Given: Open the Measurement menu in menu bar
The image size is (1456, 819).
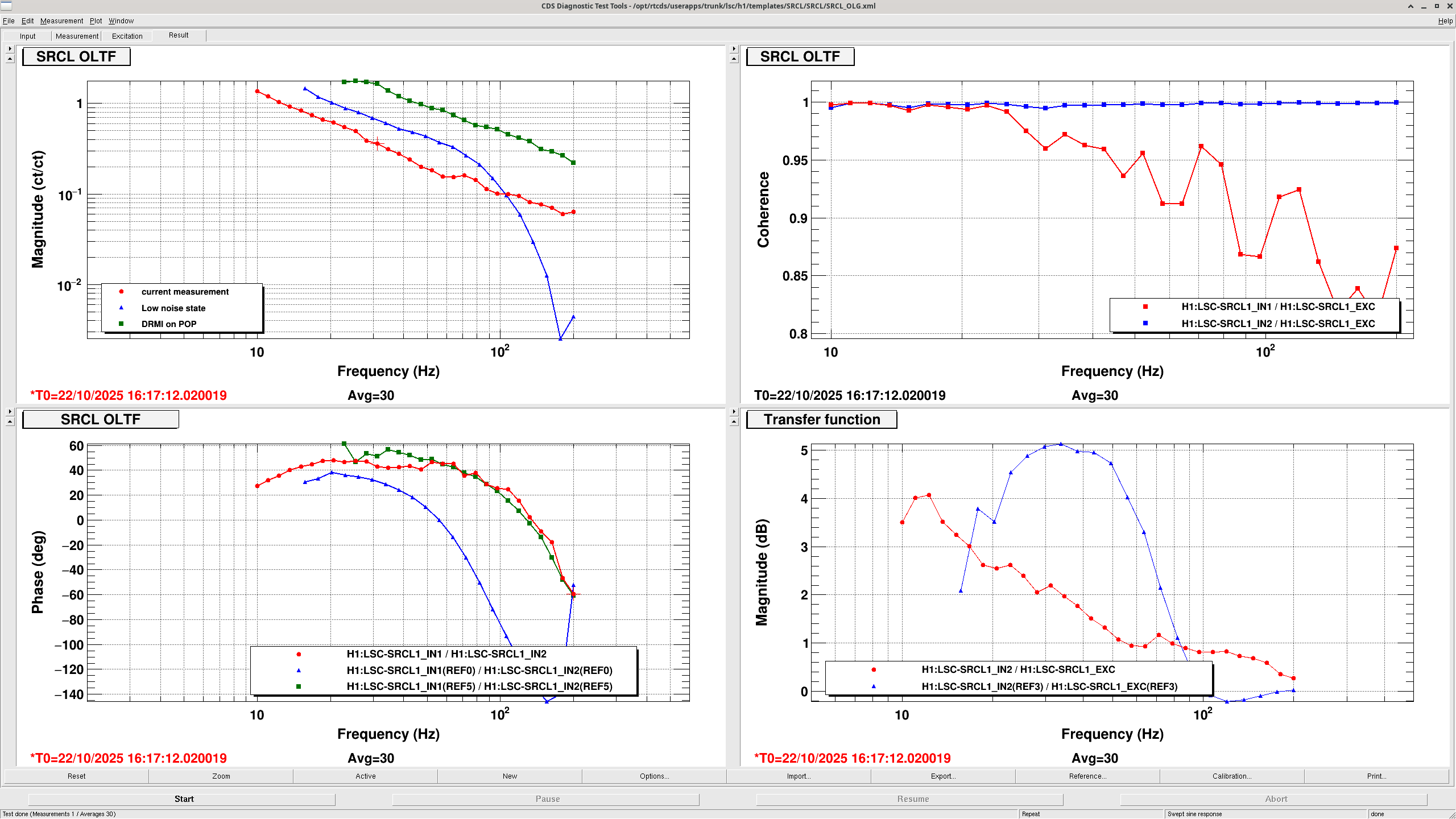Looking at the screenshot, I should 61,21.
